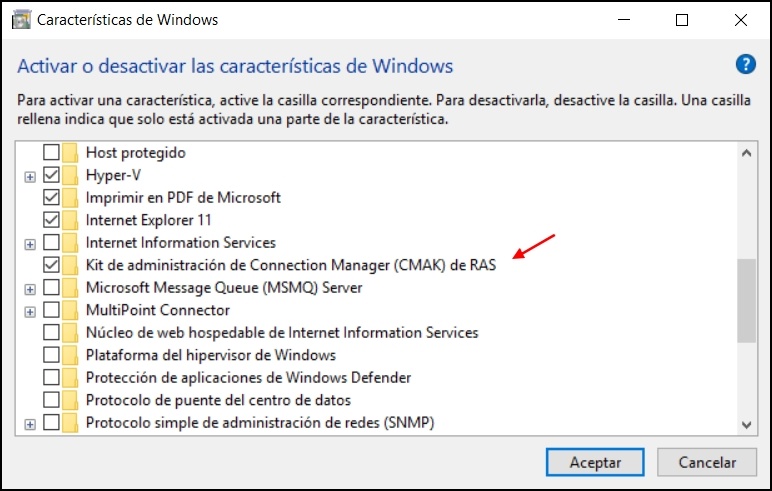The image size is (772, 491).
Task: Enable the Host protegido checkbox
Action: click(x=51, y=152)
